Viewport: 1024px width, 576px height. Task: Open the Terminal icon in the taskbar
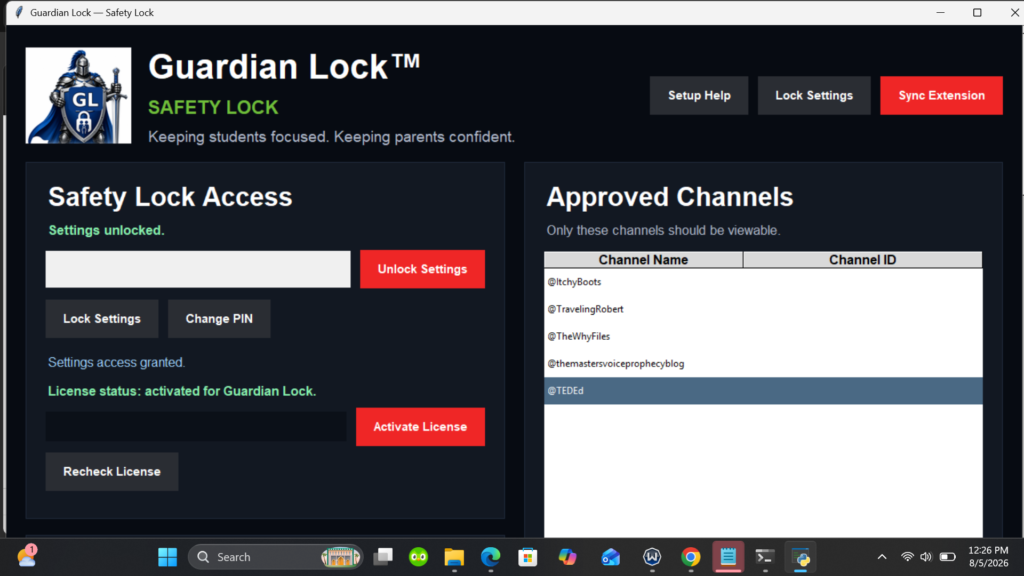tap(765, 557)
